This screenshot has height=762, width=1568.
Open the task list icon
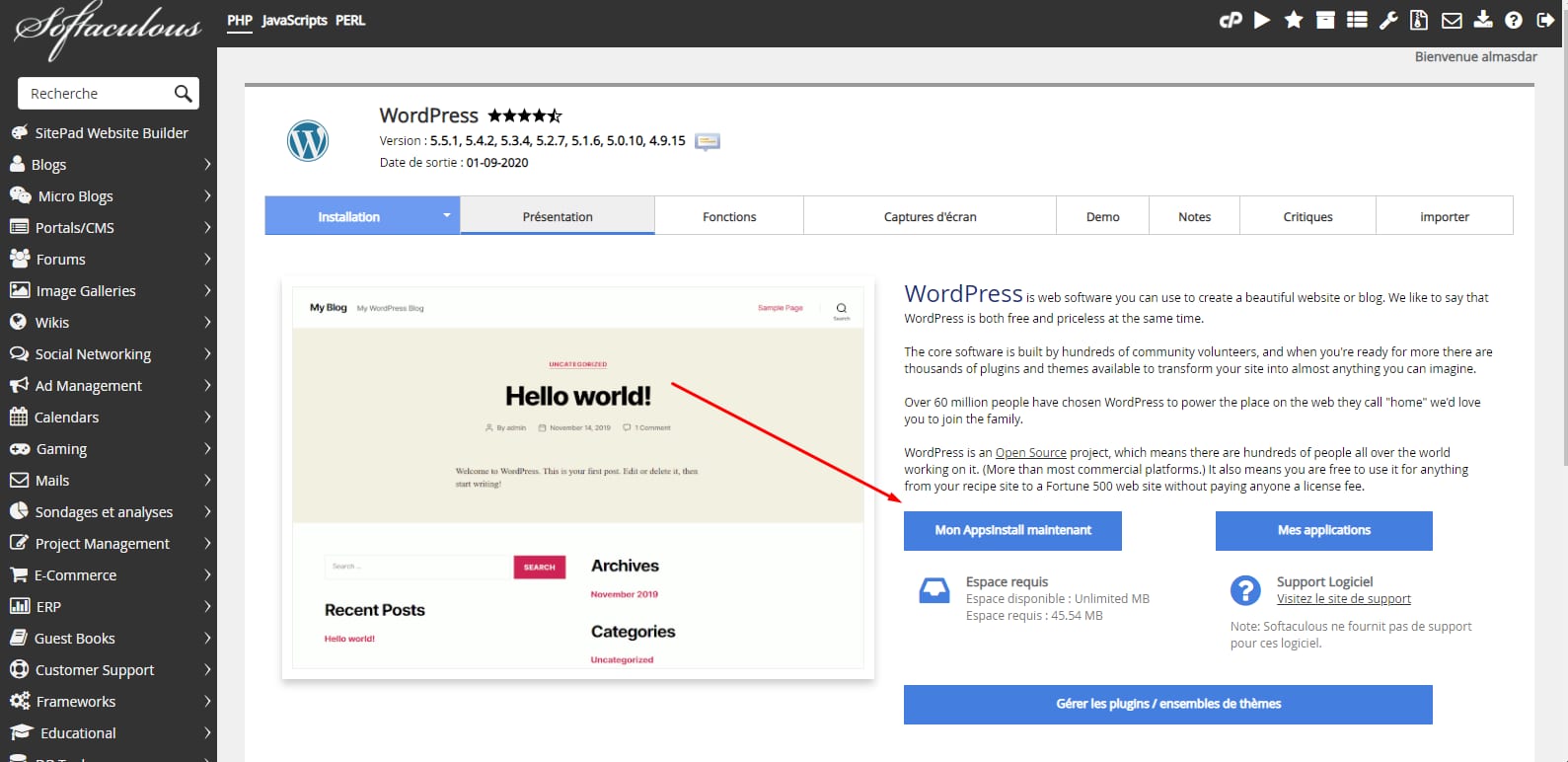tap(1357, 20)
